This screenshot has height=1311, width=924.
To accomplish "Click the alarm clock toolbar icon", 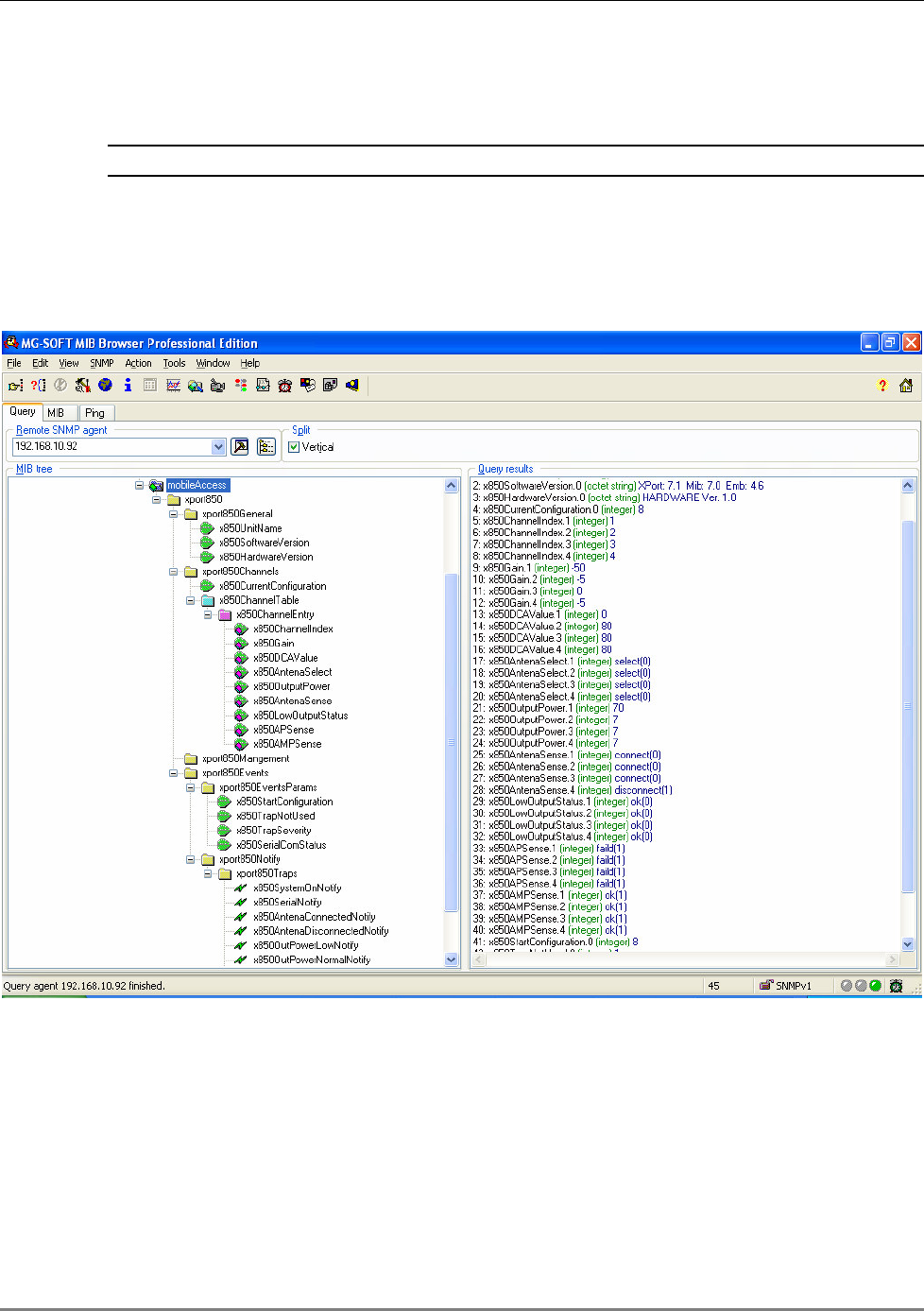I will click(x=284, y=386).
